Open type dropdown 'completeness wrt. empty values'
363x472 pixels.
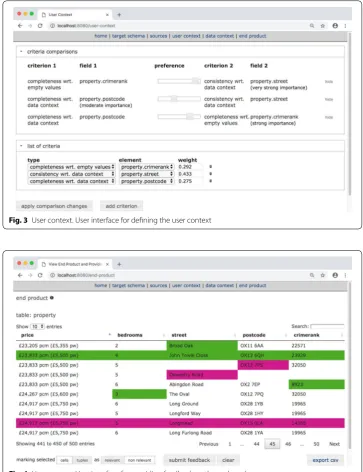tap(71, 167)
